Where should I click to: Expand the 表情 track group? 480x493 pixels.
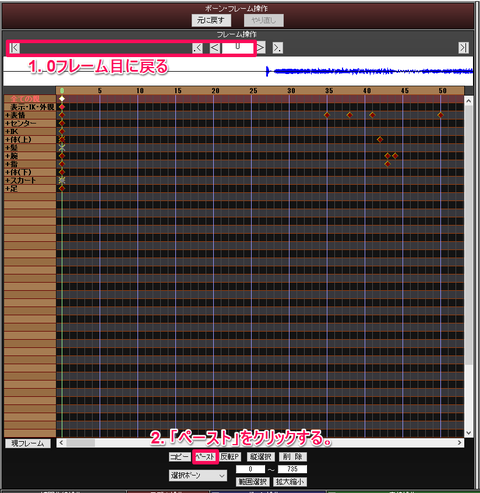click(x=7, y=115)
